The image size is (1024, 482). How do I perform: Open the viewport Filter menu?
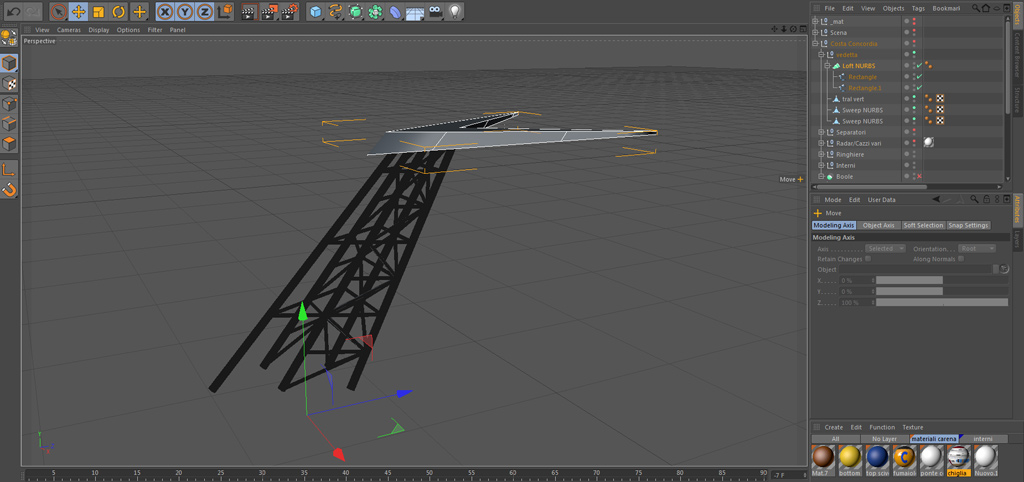(155, 30)
